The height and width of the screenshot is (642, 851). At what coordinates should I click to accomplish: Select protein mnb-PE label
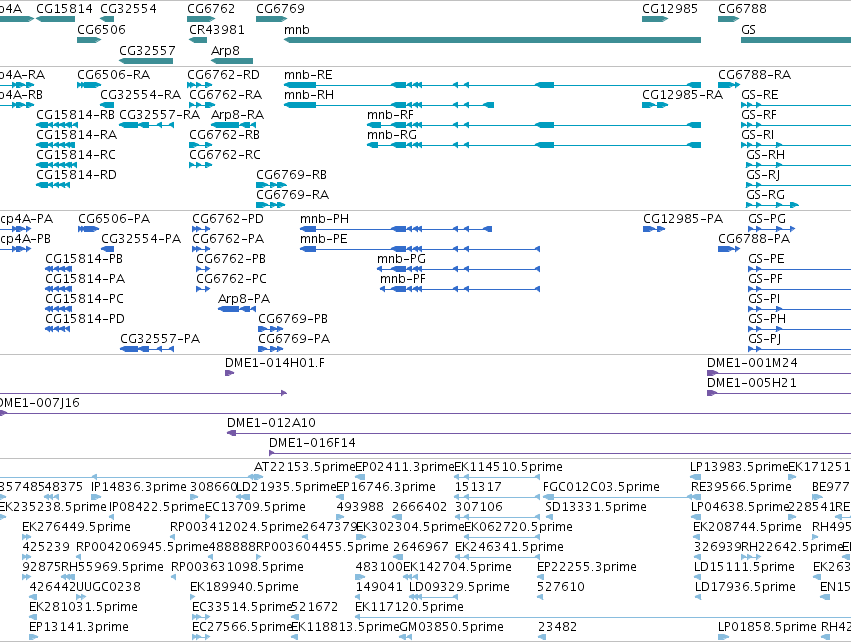323,239
